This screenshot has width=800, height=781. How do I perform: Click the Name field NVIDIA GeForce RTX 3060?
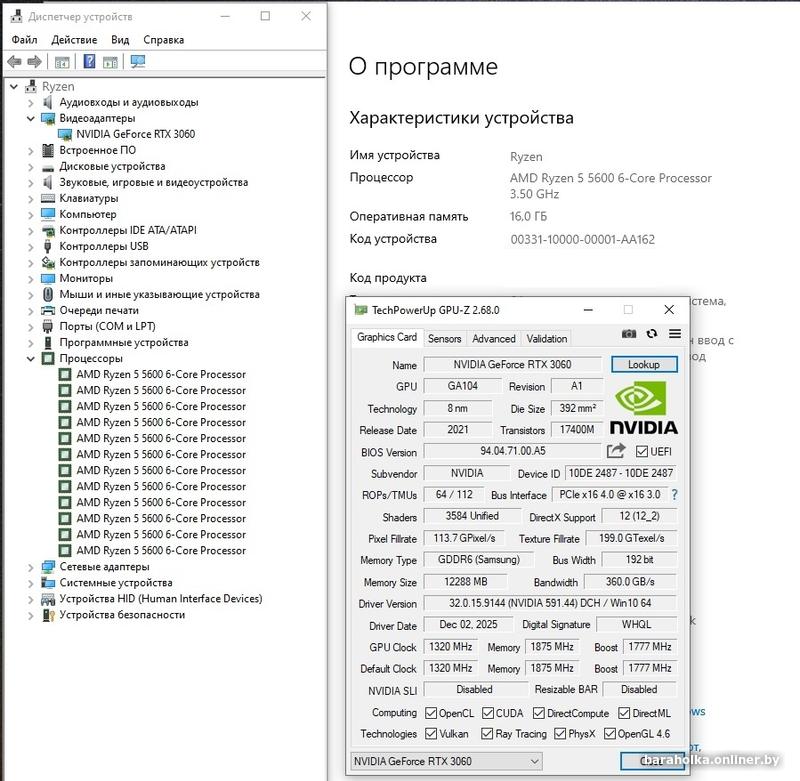point(513,364)
